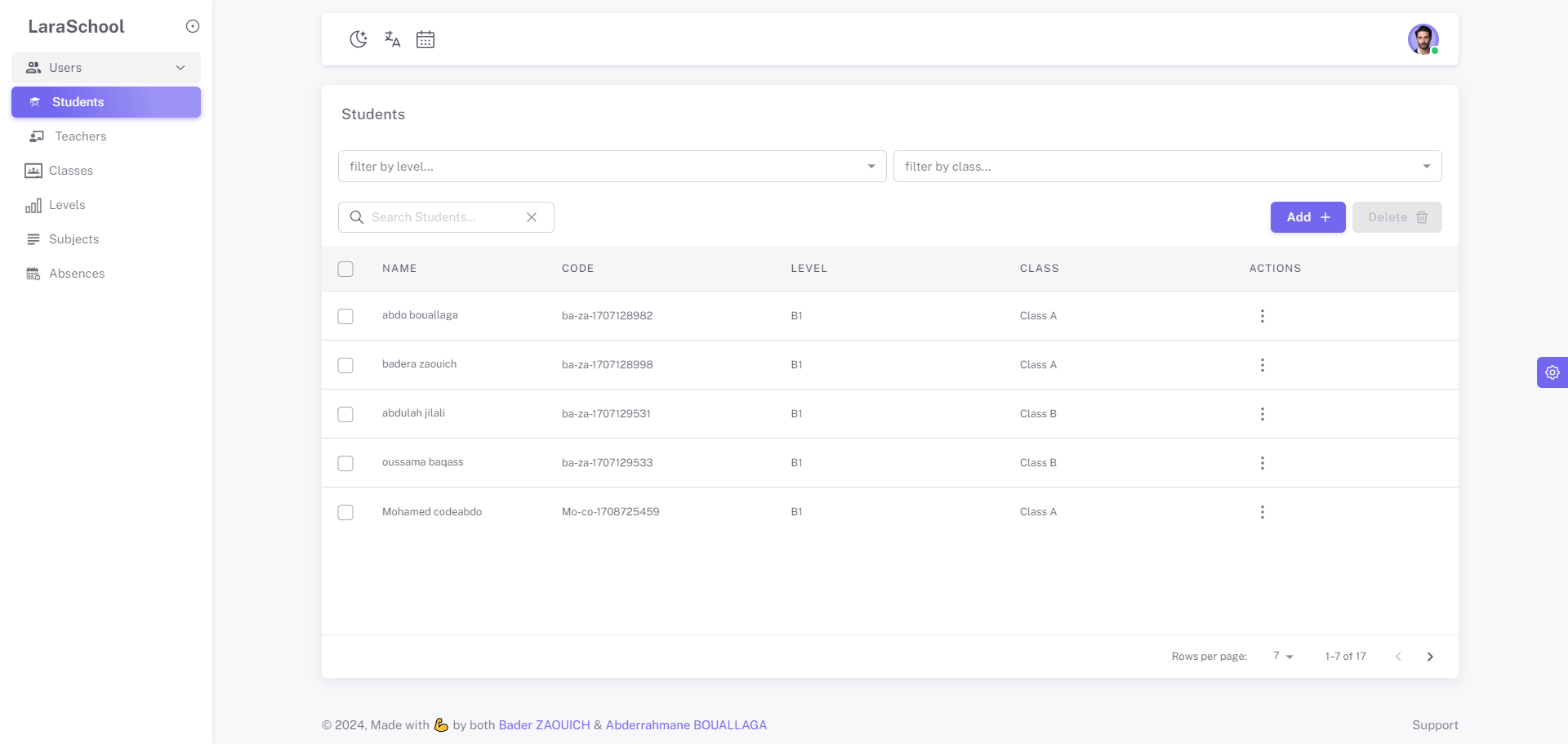Click the Absences calendar icon in sidebar
Screen dimensions: 1568x744
[33, 274]
